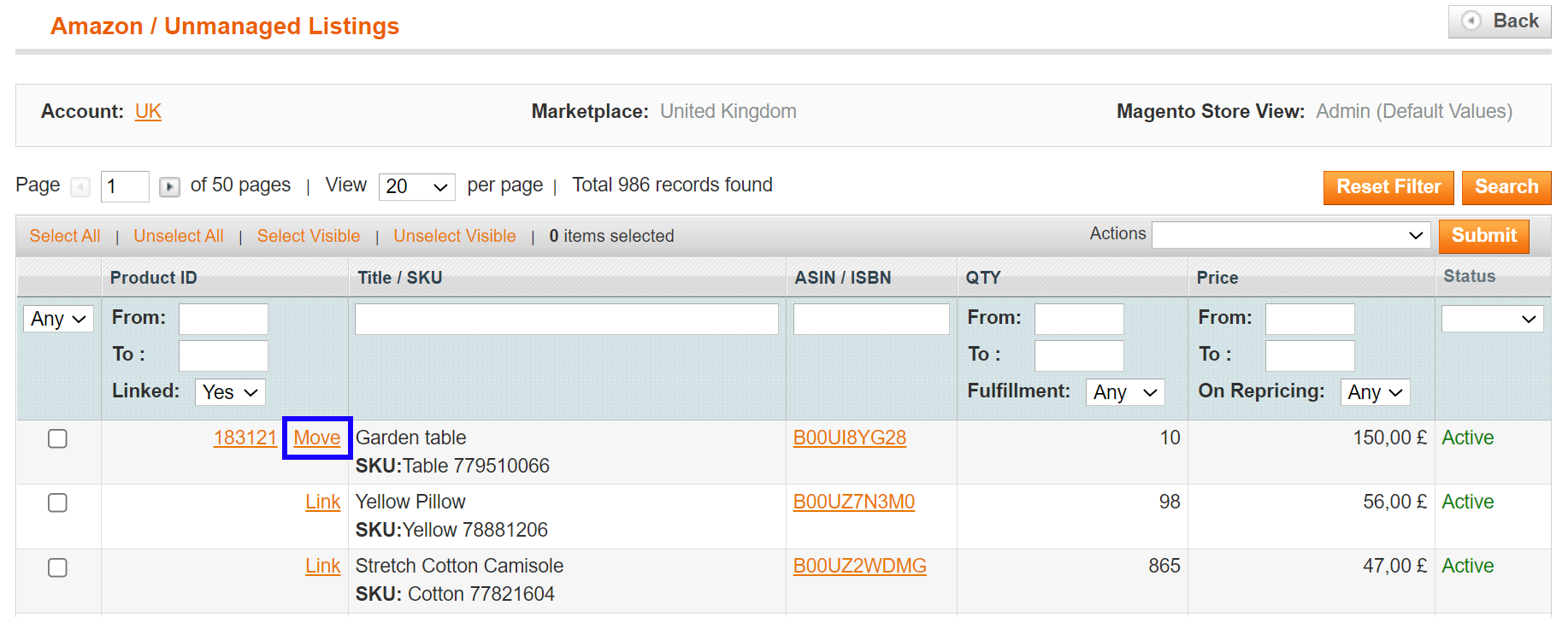1568x617 pixels.
Task: Click the Price To filter field
Action: click(1310, 356)
